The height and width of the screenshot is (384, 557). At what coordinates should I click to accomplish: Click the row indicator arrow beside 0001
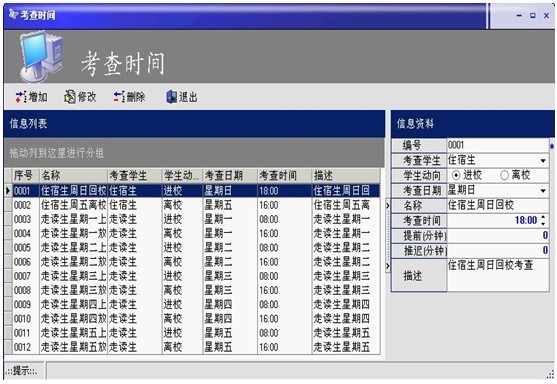[x=8, y=191]
